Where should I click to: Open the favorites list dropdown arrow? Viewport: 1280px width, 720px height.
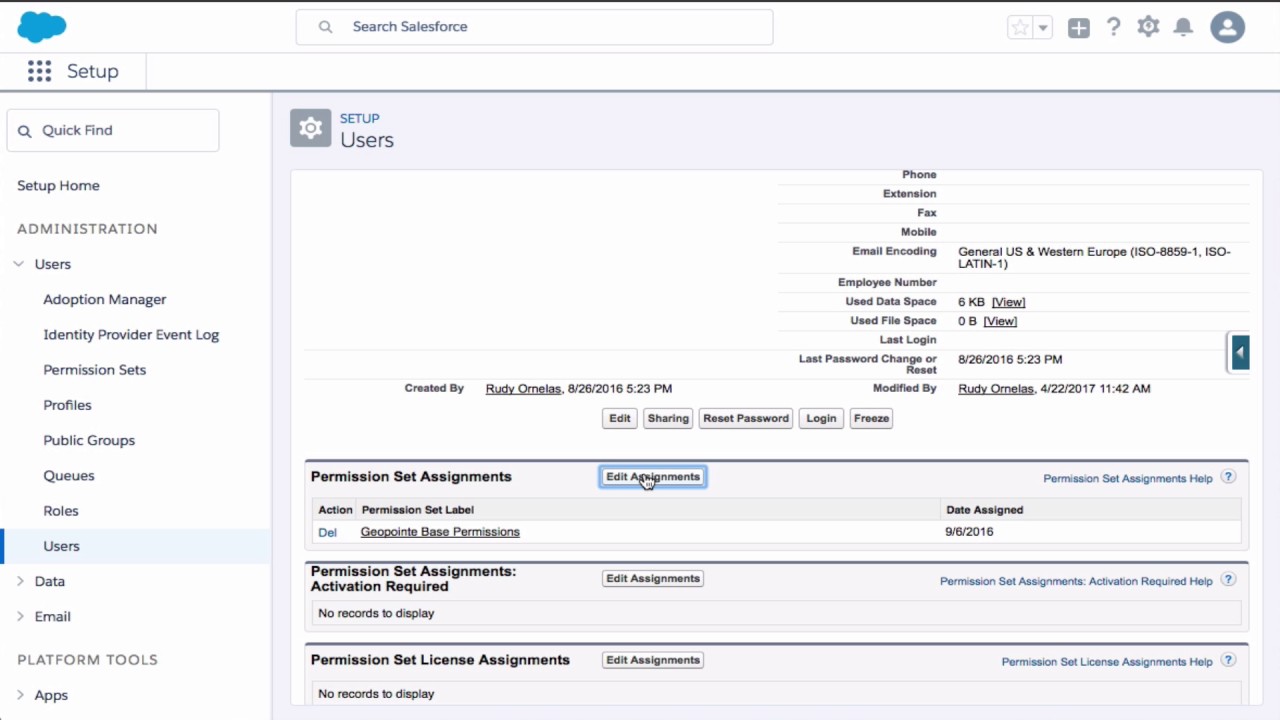pos(1043,28)
